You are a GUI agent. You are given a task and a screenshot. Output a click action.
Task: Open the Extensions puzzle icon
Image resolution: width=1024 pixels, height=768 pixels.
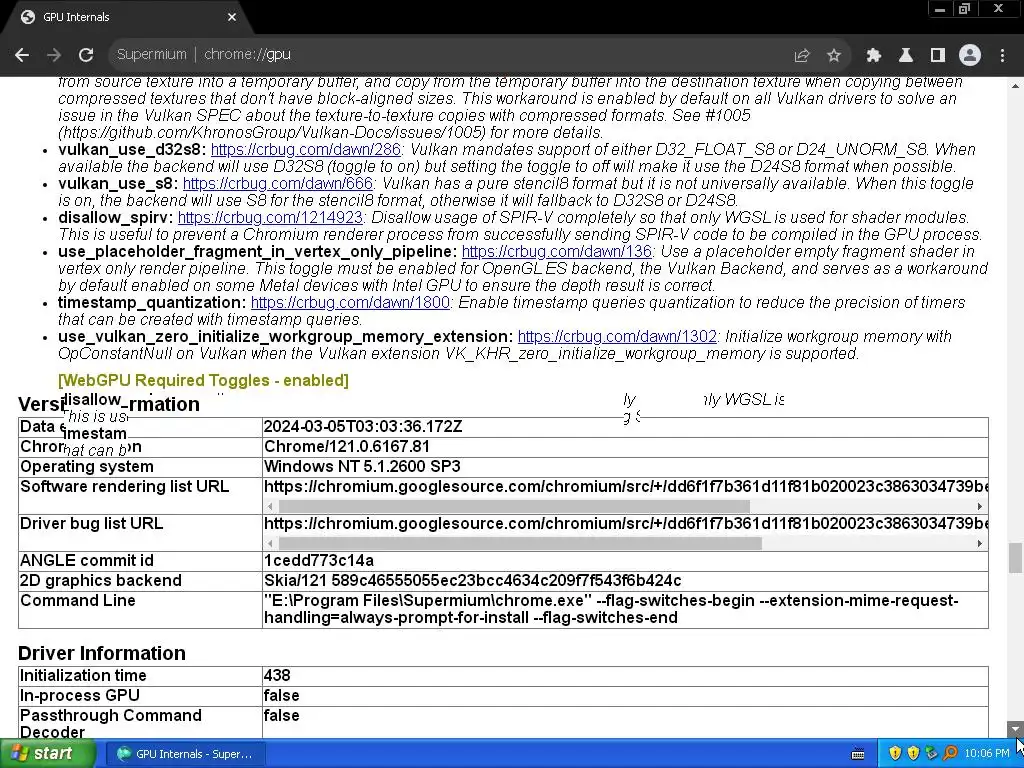point(873,55)
